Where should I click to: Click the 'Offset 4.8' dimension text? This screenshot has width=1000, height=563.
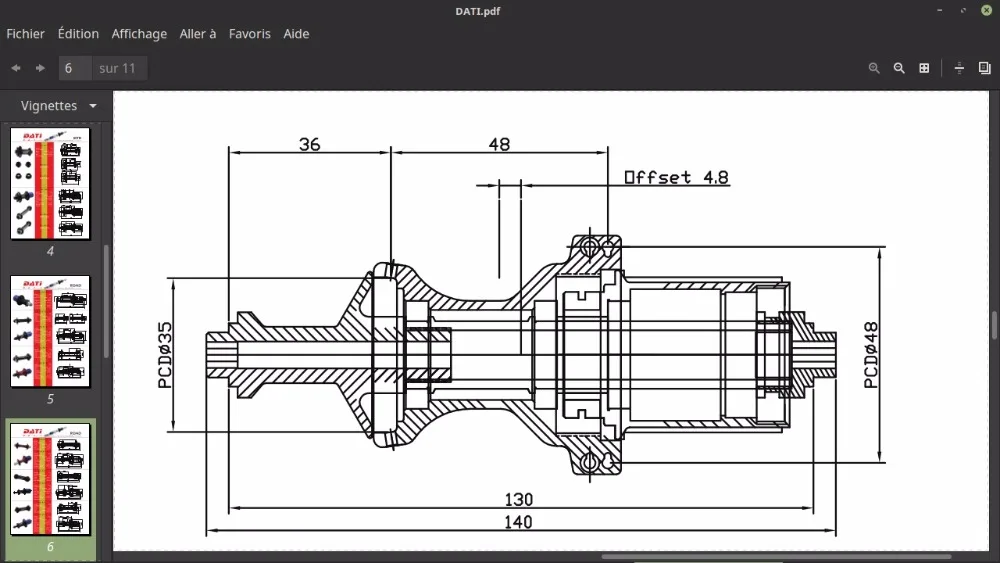coord(677,177)
